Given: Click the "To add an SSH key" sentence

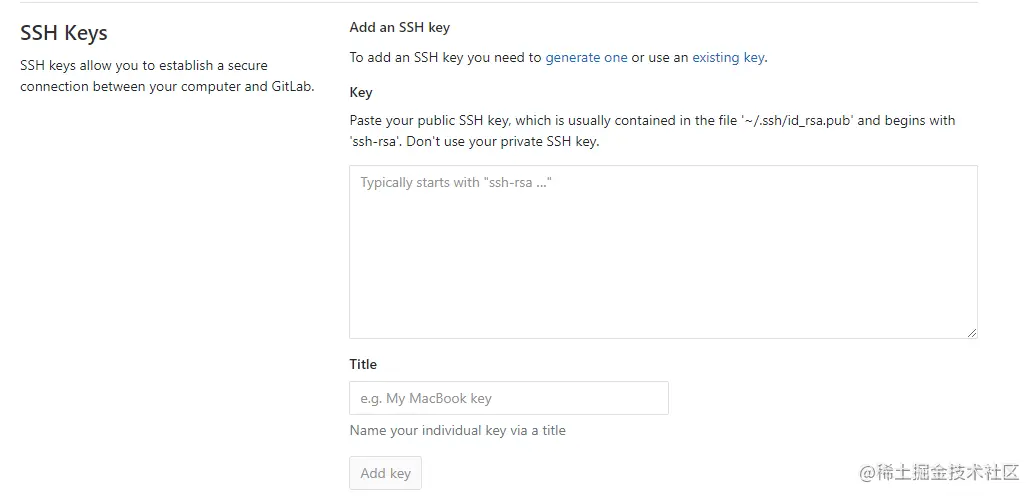Looking at the screenshot, I should (x=445, y=58).
